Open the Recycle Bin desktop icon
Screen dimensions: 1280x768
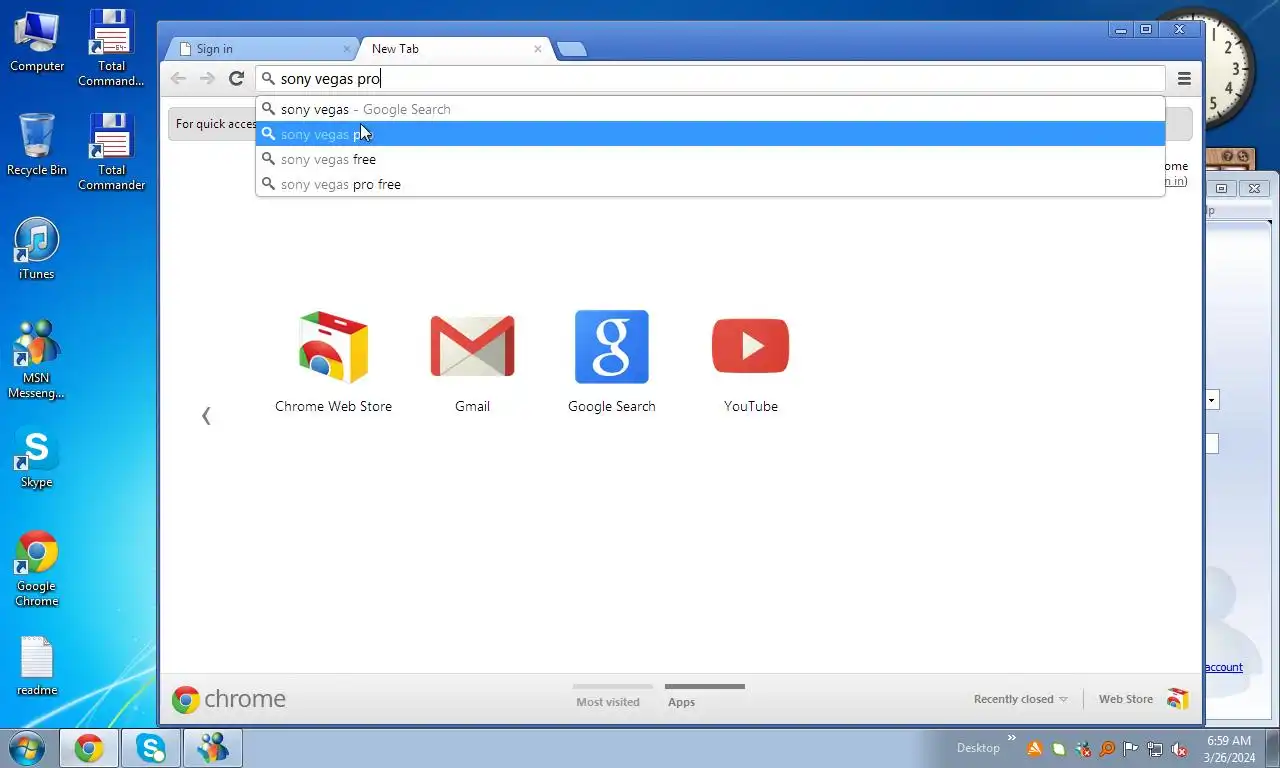click(x=37, y=145)
